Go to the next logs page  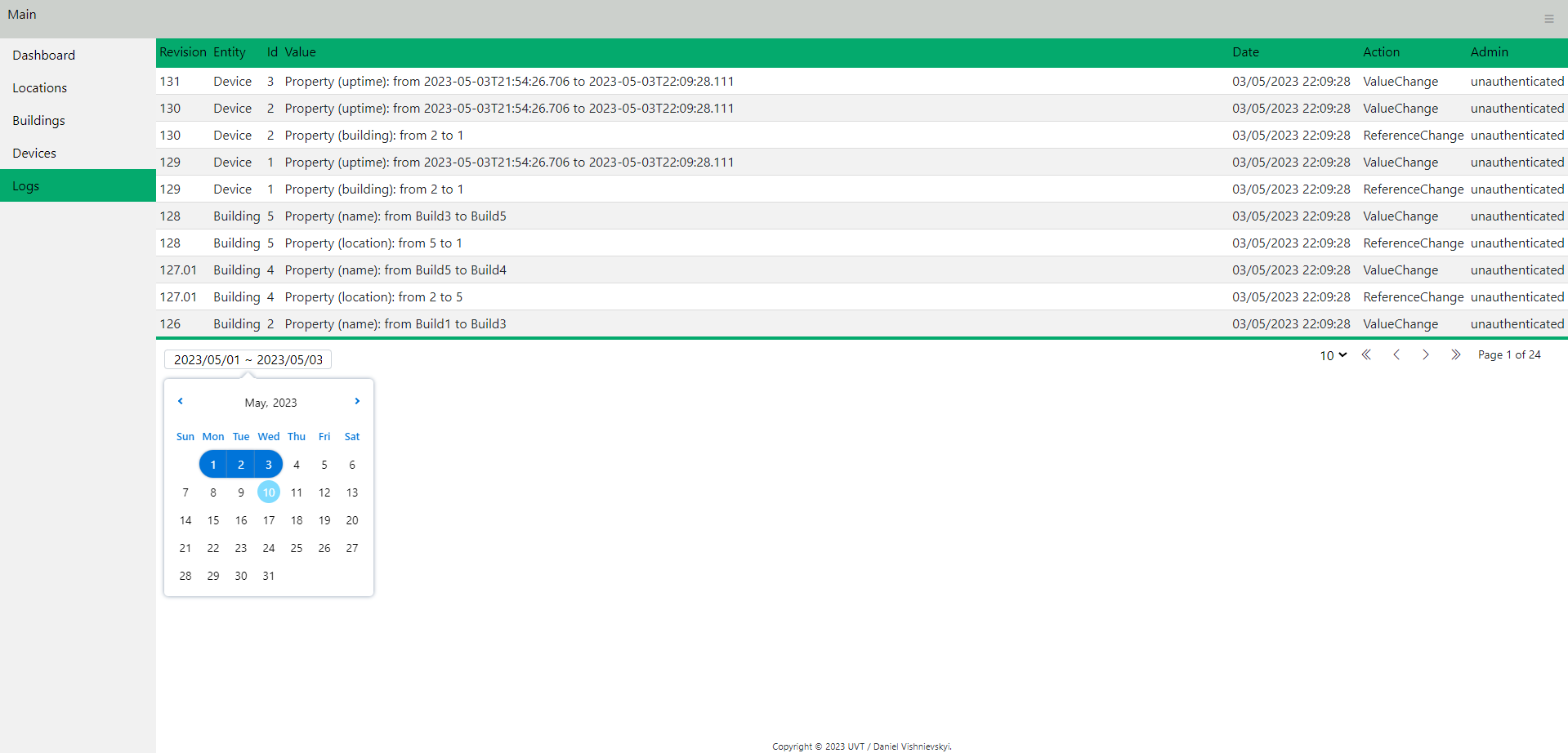(x=1425, y=354)
